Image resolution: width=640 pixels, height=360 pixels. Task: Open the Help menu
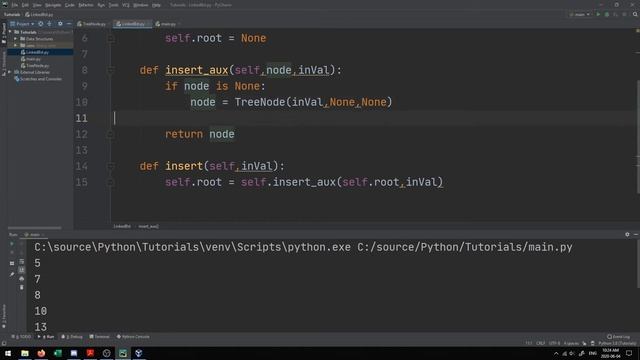[x=156, y=5]
